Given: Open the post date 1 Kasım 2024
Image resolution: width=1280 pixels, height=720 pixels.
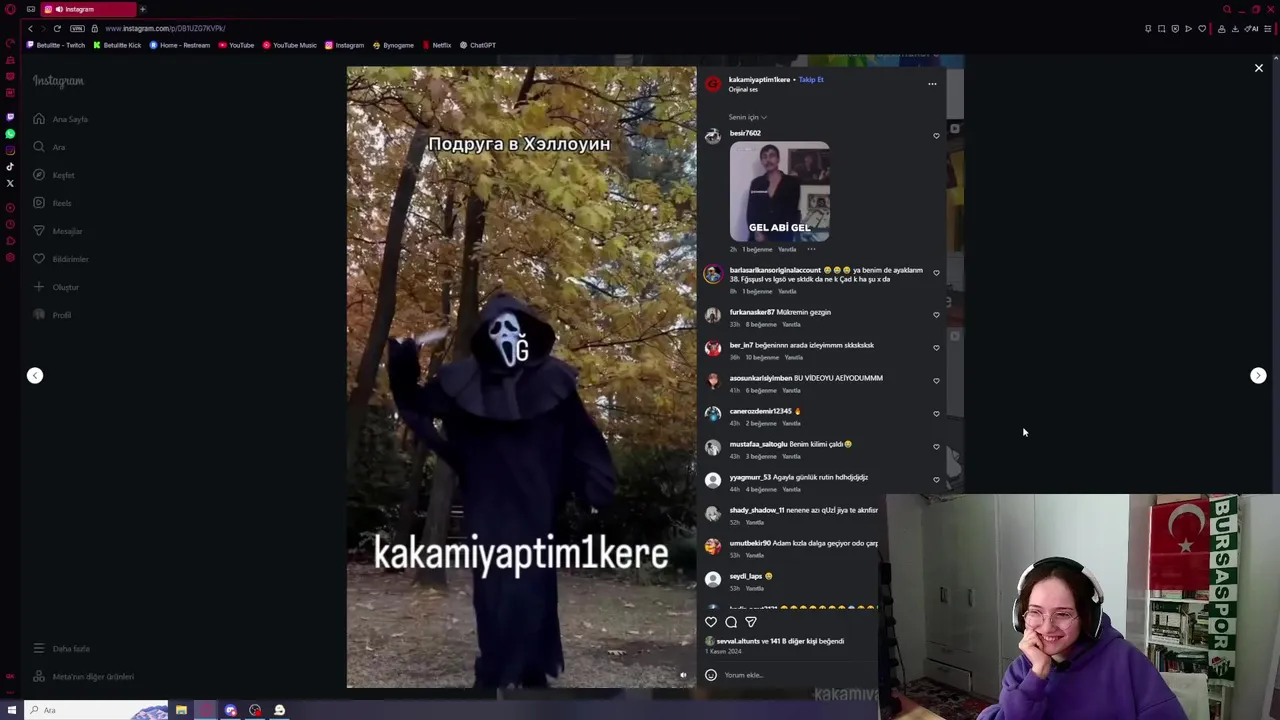Looking at the screenshot, I should [722, 652].
